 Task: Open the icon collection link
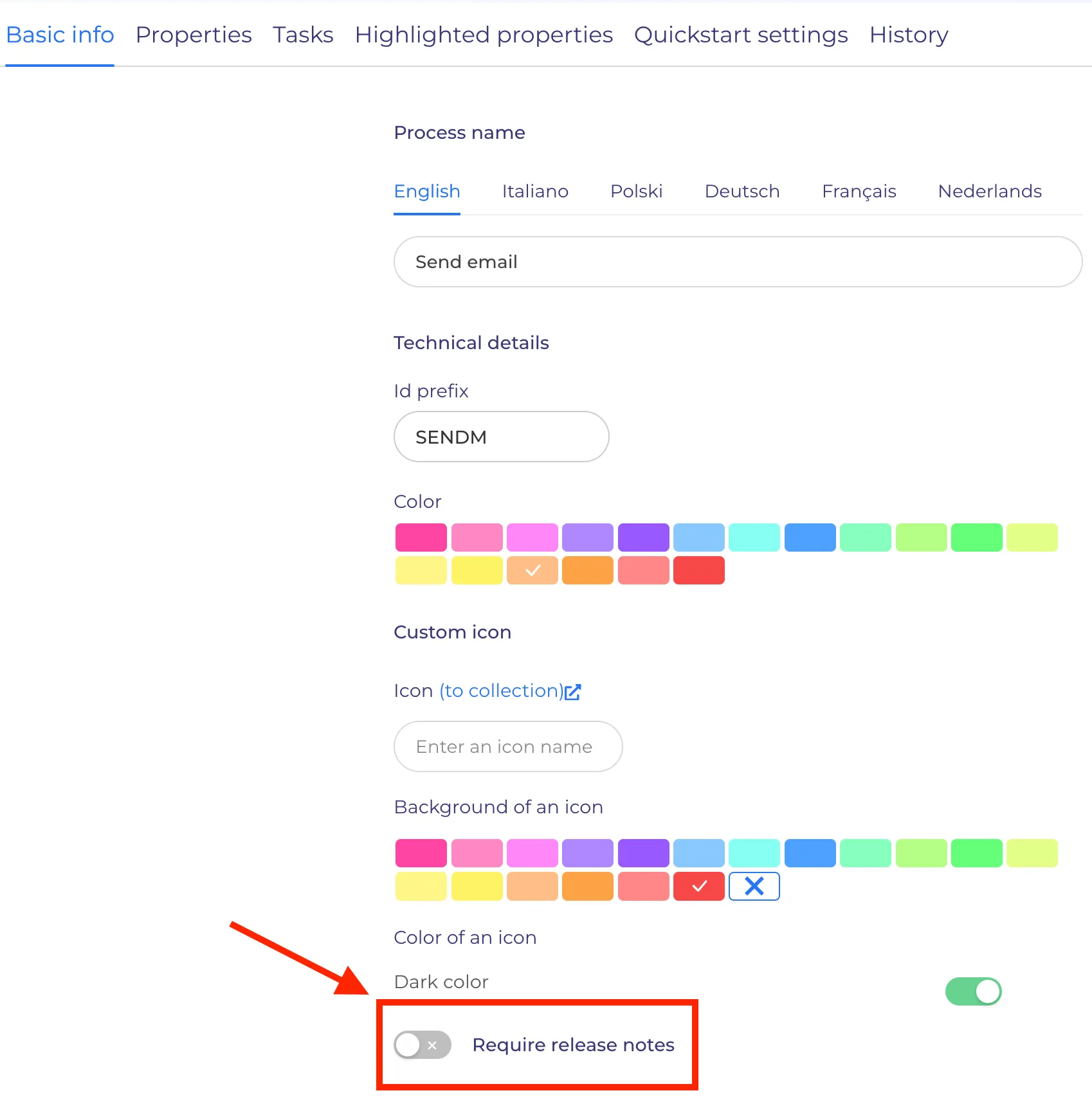click(510, 691)
